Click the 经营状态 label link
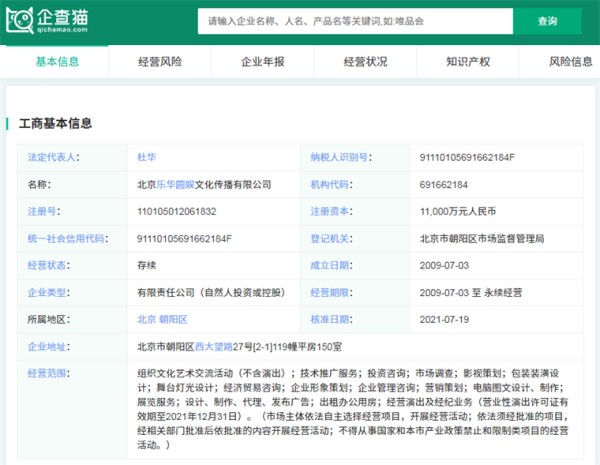 (x=47, y=265)
